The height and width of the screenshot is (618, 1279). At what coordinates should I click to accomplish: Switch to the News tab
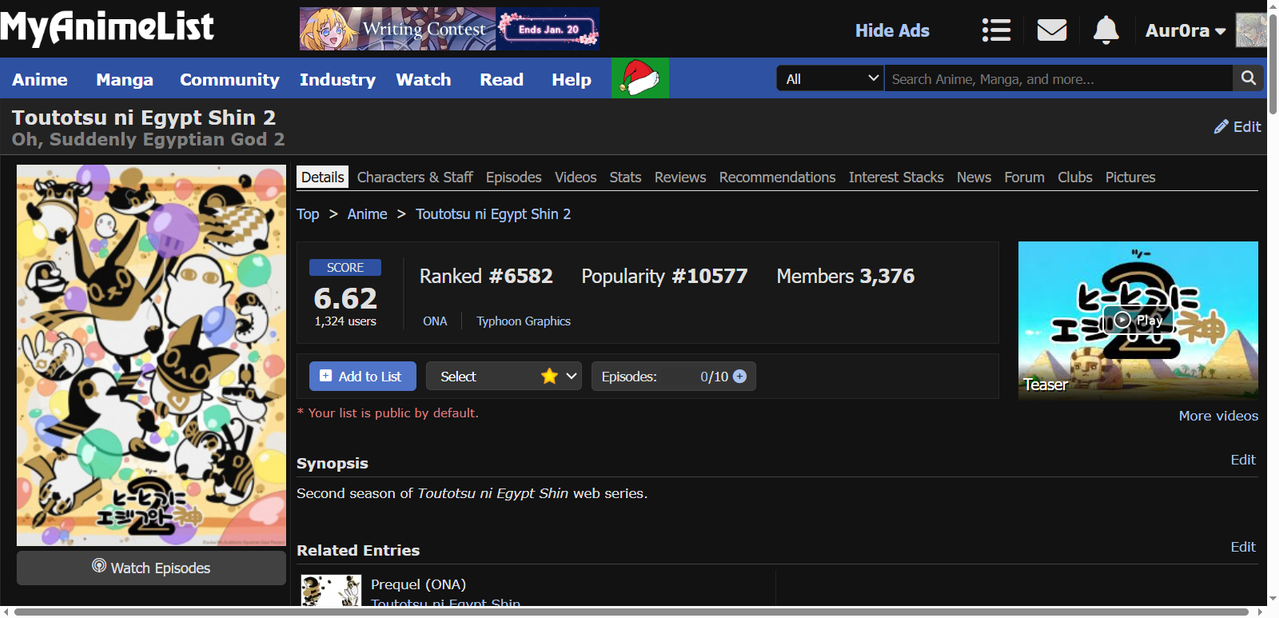click(x=974, y=177)
